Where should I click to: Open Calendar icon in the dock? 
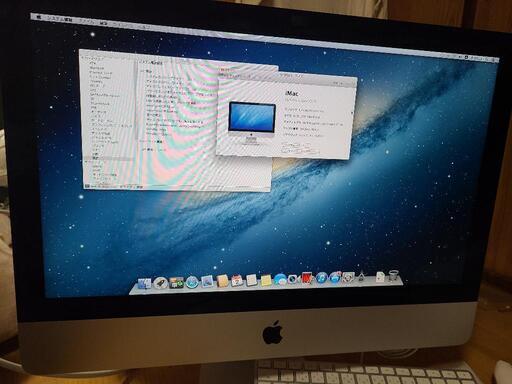[x=237, y=281]
